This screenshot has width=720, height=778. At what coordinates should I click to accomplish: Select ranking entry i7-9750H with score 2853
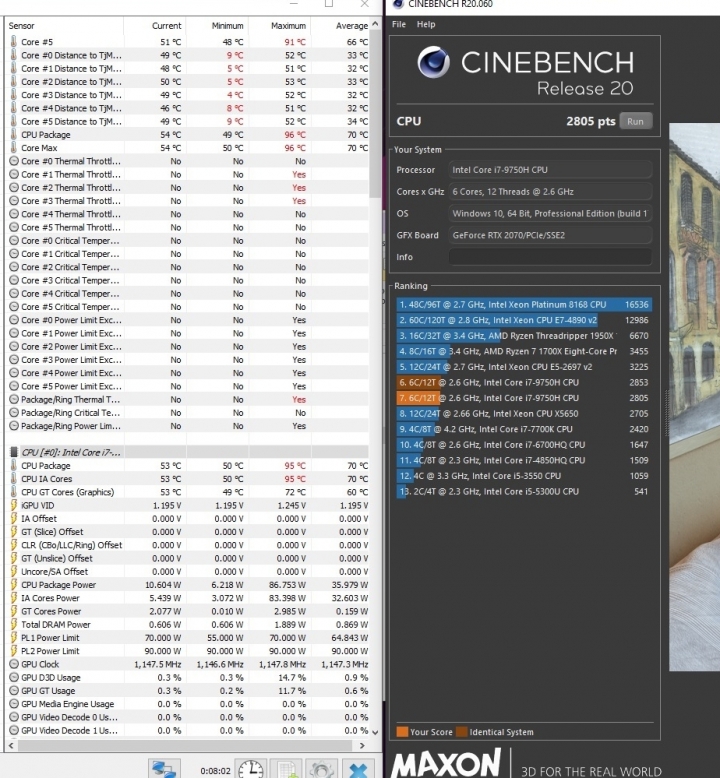(x=524, y=383)
